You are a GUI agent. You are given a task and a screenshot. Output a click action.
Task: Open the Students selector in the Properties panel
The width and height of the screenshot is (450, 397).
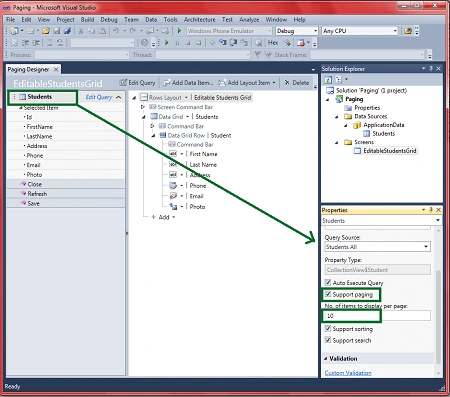(438, 220)
